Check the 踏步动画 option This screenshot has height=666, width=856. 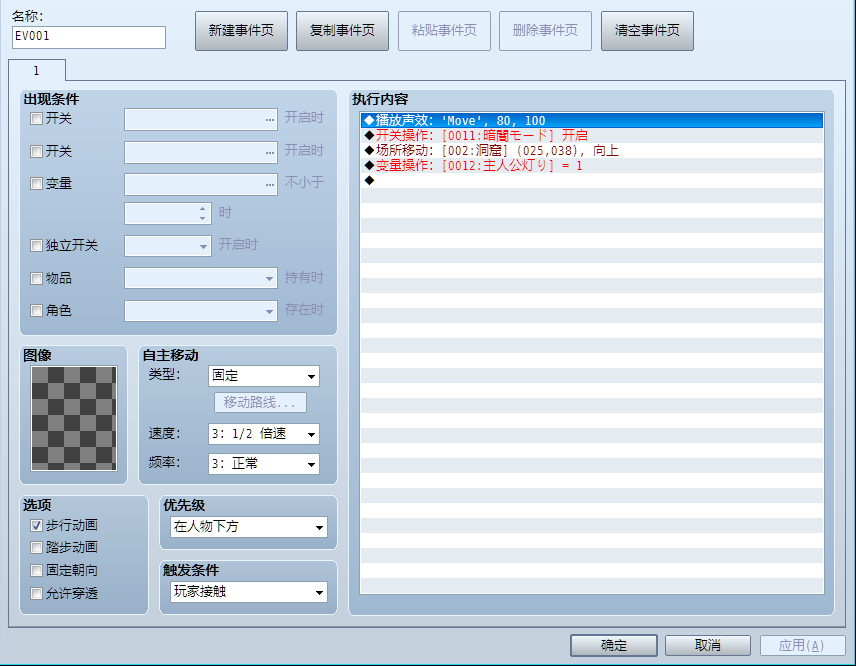point(36,547)
